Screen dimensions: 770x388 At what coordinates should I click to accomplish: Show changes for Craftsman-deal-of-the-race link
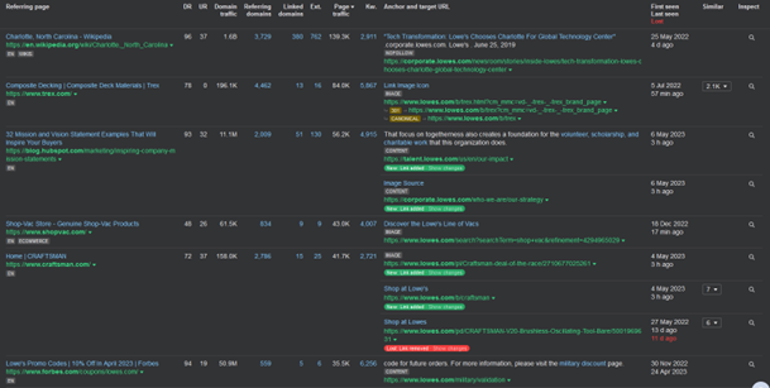(x=445, y=273)
